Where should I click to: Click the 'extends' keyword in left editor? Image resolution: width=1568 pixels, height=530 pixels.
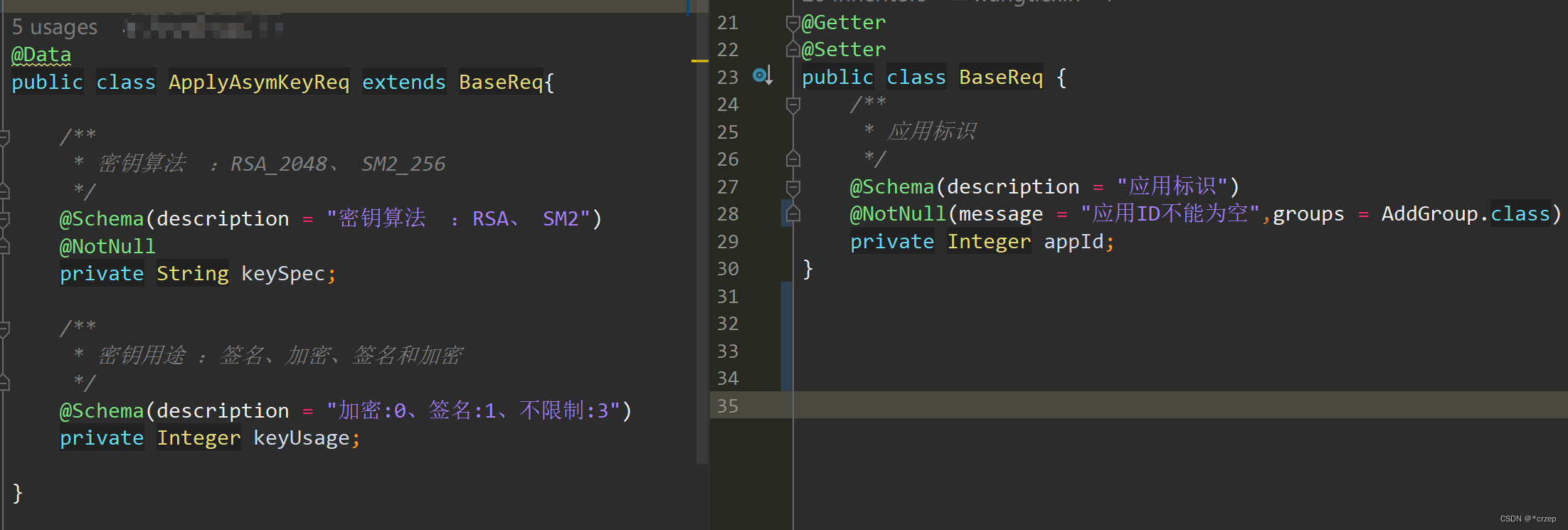[x=404, y=83]
